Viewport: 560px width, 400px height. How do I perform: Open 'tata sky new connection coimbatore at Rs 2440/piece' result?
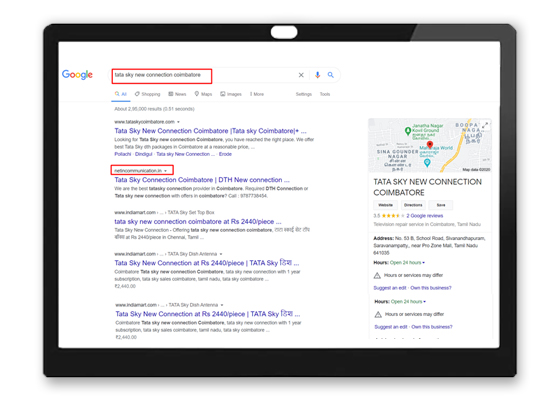[x=198, y=222]
